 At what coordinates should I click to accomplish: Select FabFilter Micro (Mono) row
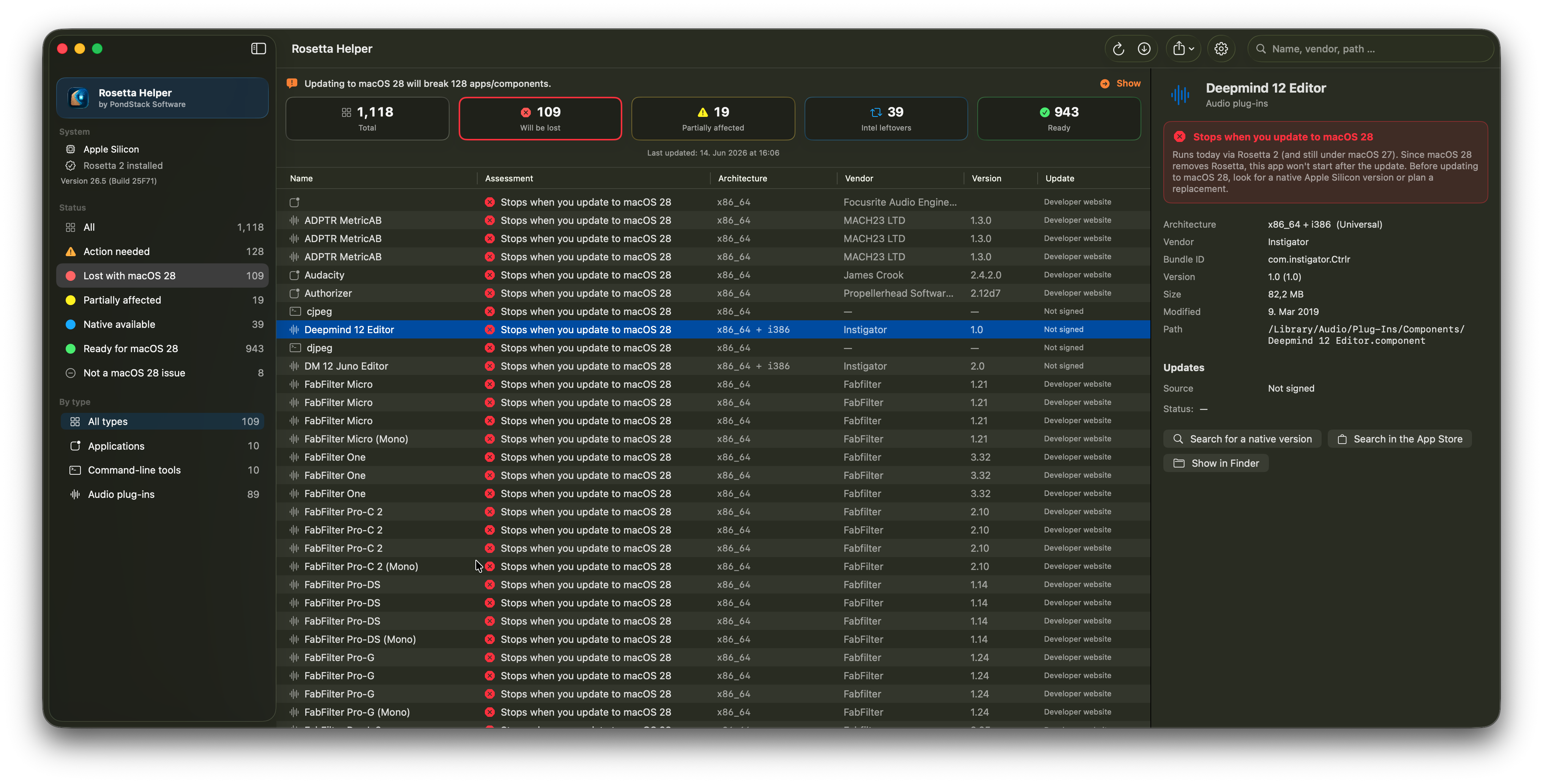pyautogui.click(x=713, y=439)
